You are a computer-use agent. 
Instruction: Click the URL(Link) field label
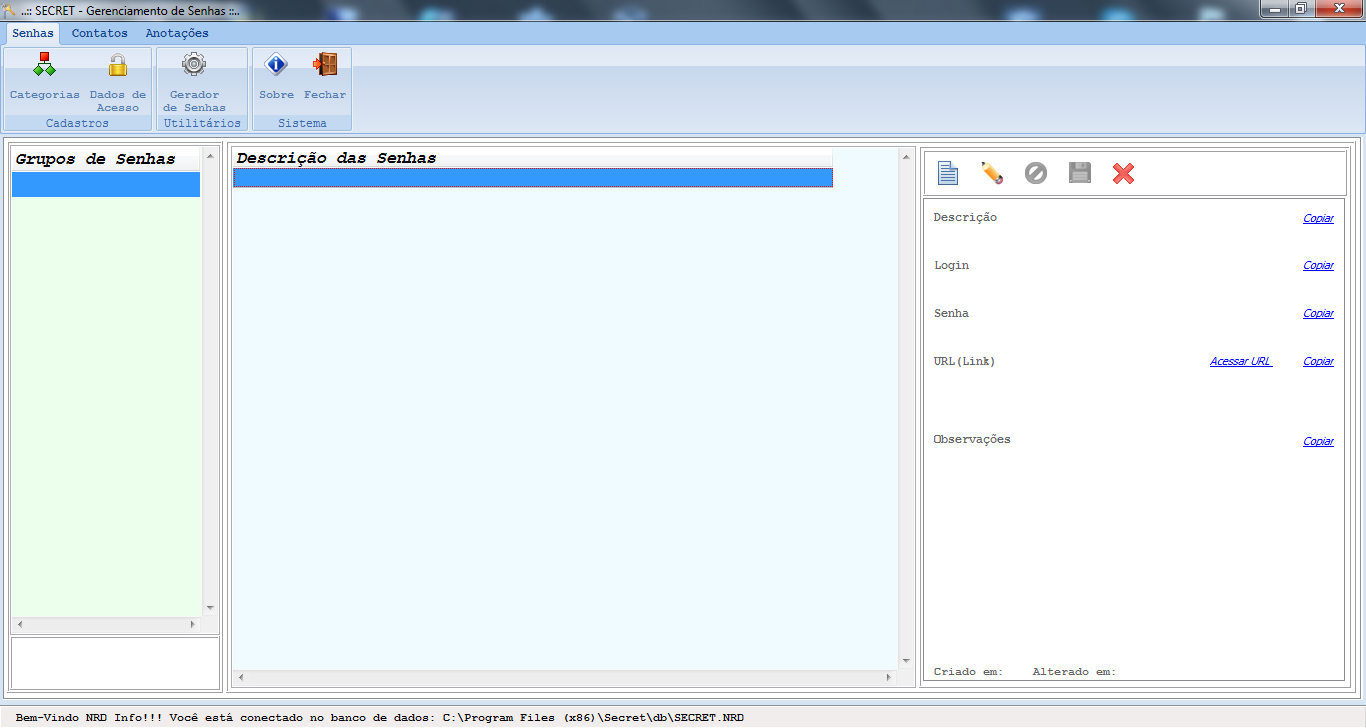coord(964,362)
